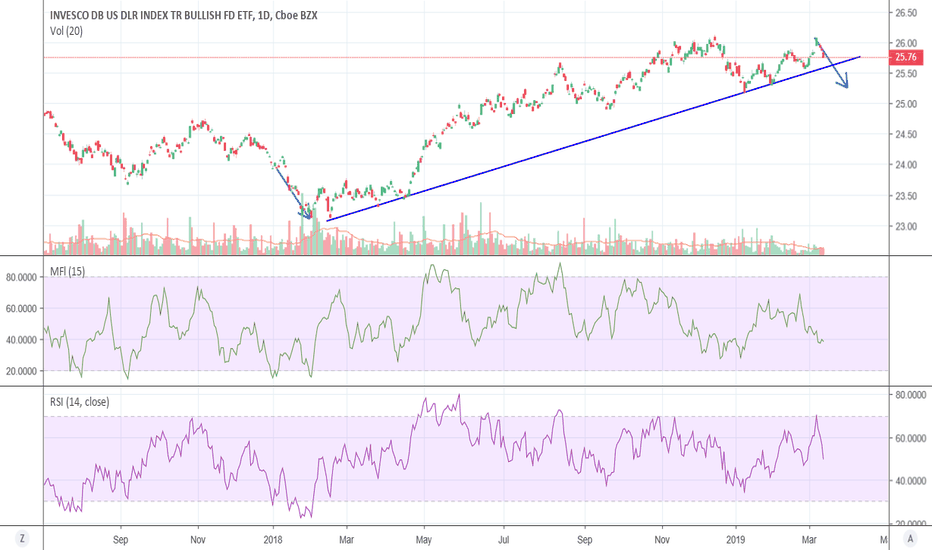The width and height of the screenshot is (932, 550).
Task: Click the Vol (20) indicator label
Action: click(67, 31)
